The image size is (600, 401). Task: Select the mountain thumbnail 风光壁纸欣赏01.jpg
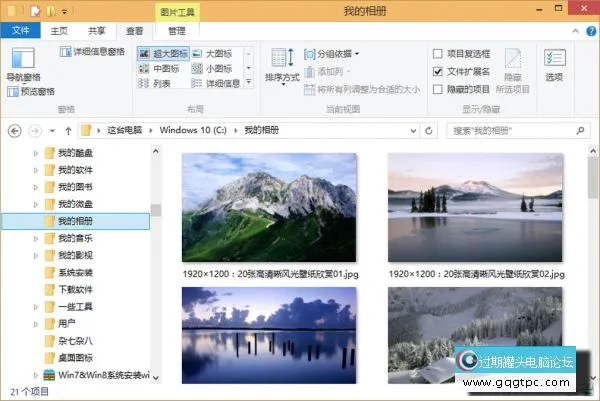point(269,208)
